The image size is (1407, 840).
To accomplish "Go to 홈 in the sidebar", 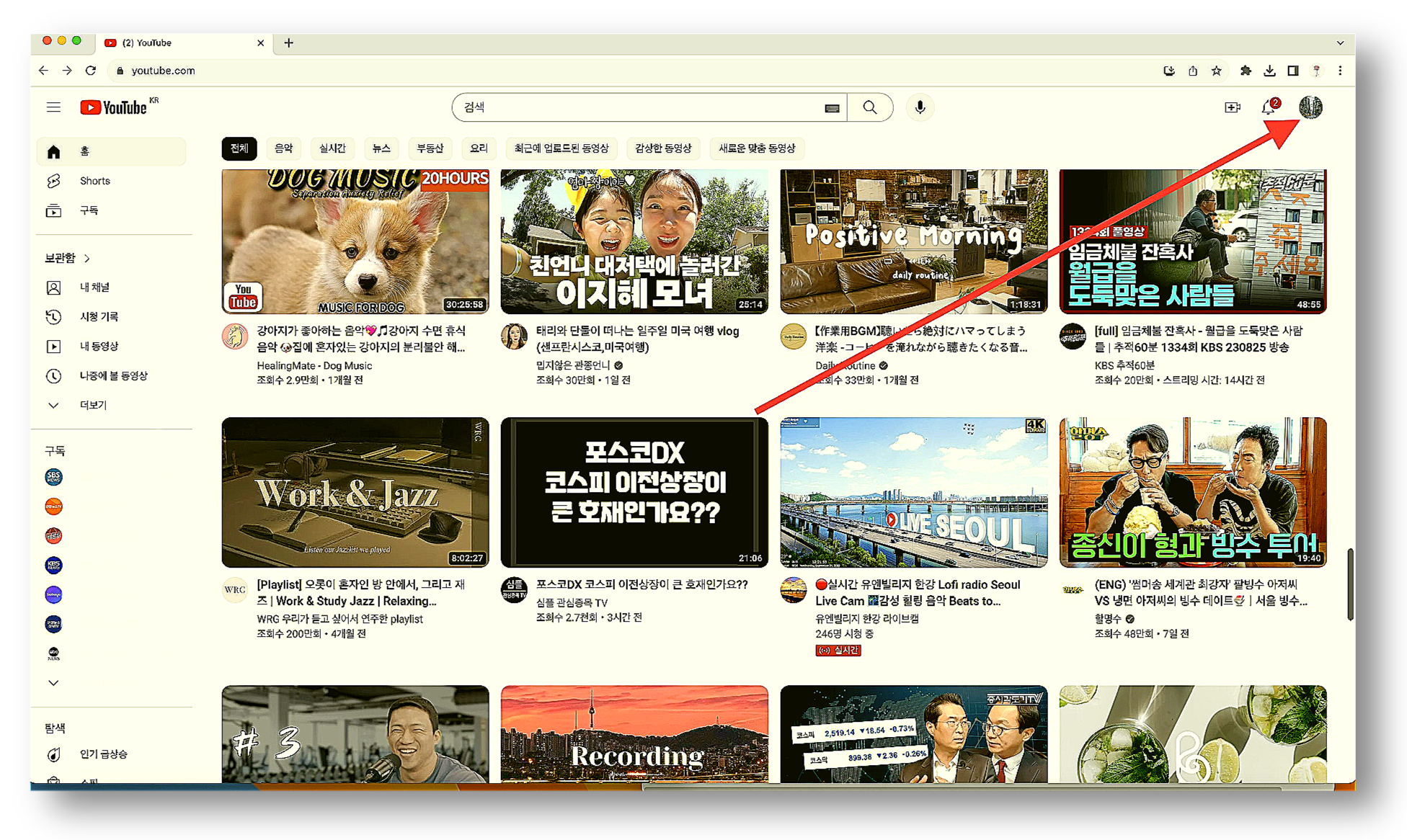I will point(111,151).
